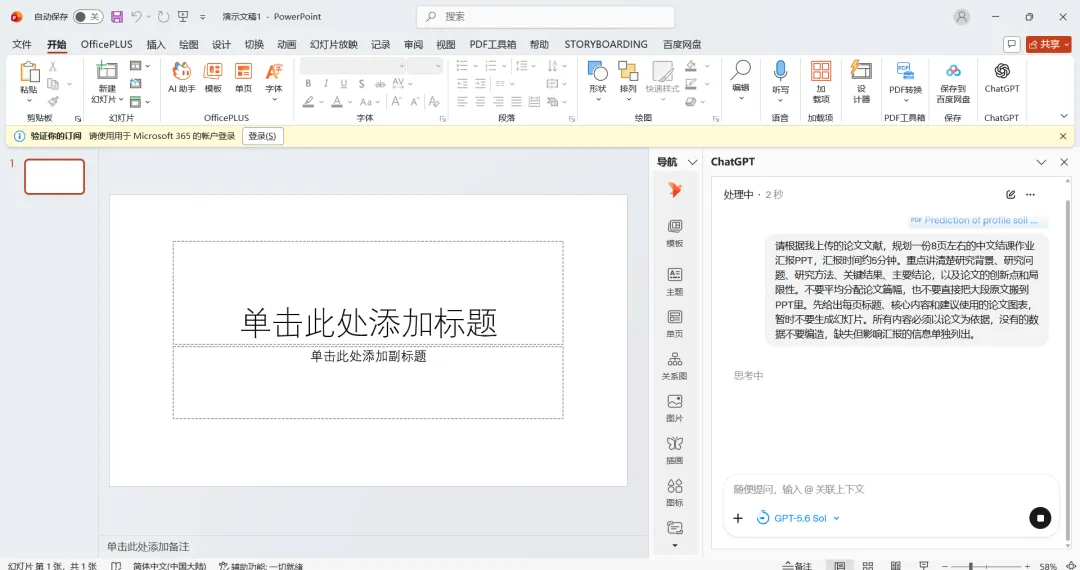1080x570 pixels.
Task: Stop the ChatGPT response generation
Action: pyautogui.click(x=1040, y=518)
